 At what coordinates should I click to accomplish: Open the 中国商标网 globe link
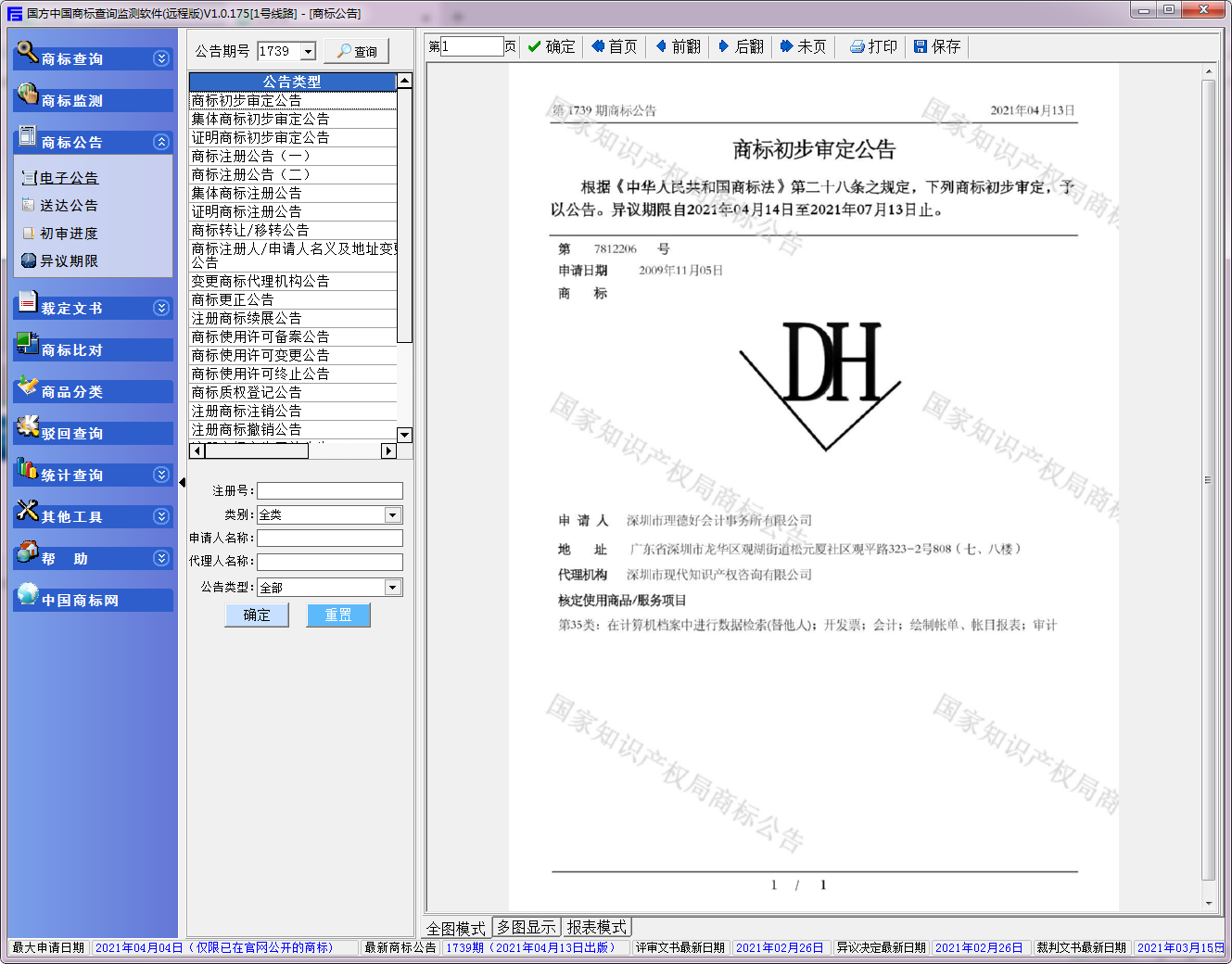pyautogui.click(x=28, y=594)
